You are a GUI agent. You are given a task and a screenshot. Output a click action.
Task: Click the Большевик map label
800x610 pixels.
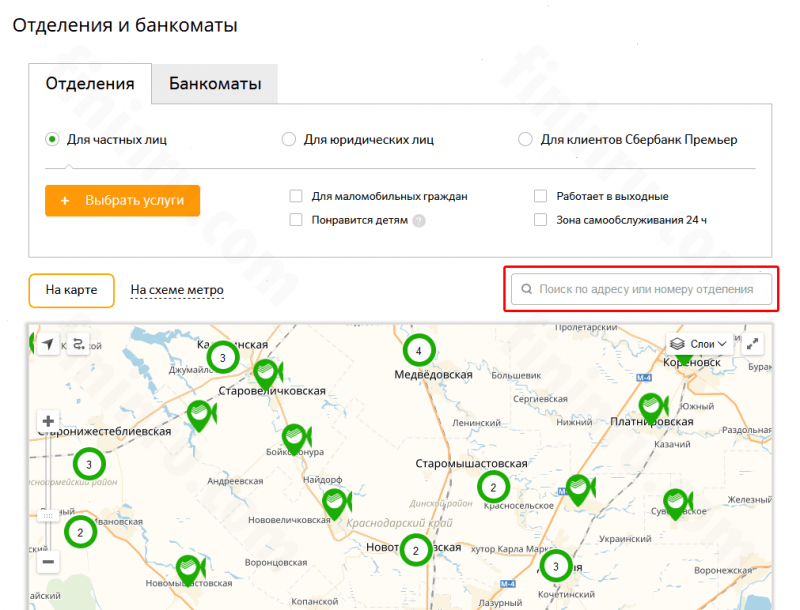point(516,375)
